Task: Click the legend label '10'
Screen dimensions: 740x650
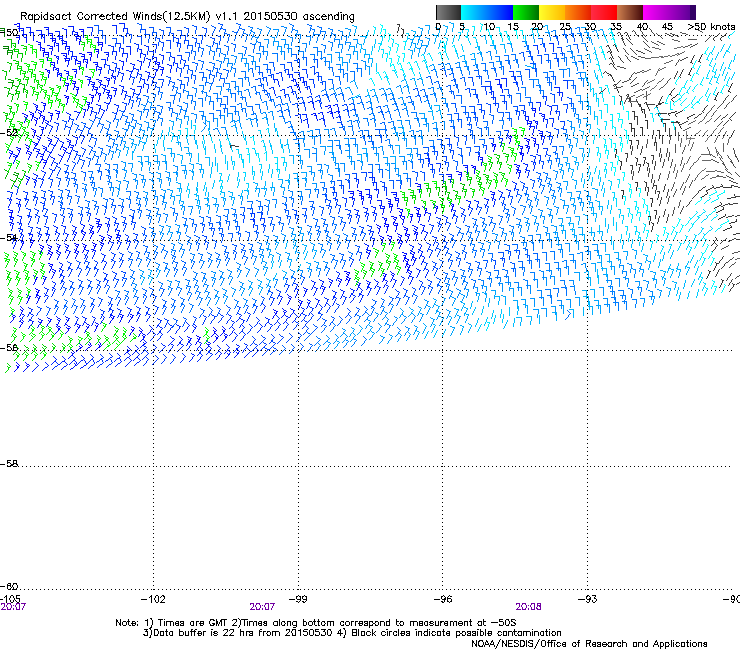Action: click(489, 26)
